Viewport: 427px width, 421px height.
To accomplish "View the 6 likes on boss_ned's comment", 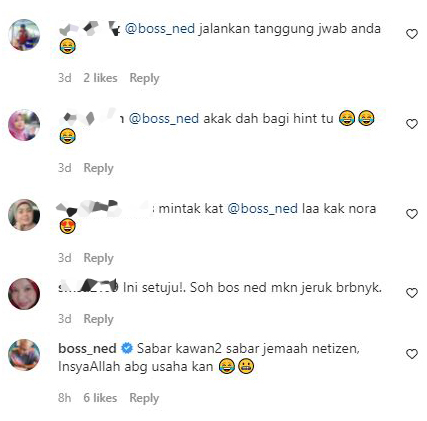I will point(100,398).
